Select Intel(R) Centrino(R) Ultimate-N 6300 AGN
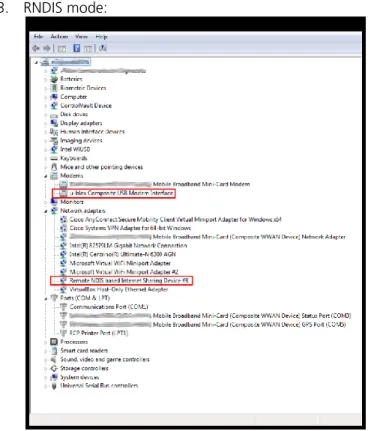Viewport: 383px width, 431px height. click(122, 254)
